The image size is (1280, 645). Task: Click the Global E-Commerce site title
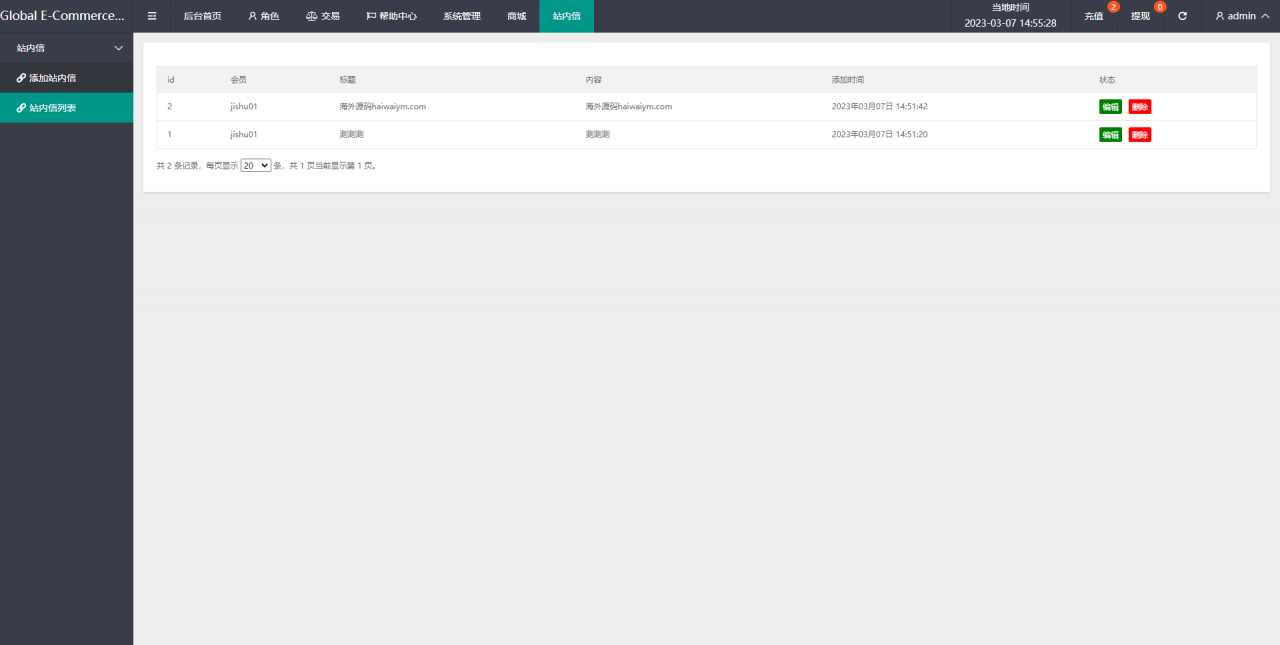click(63, 16)
